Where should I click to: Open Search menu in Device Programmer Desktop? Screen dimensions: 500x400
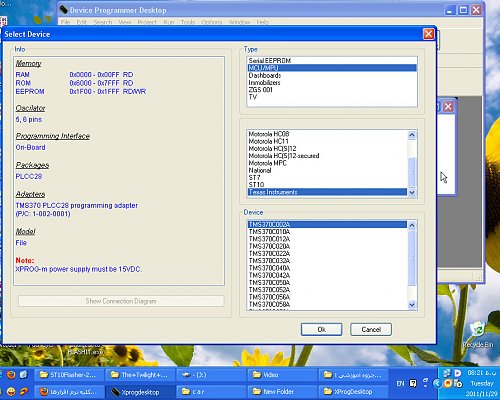coord(103,22)
